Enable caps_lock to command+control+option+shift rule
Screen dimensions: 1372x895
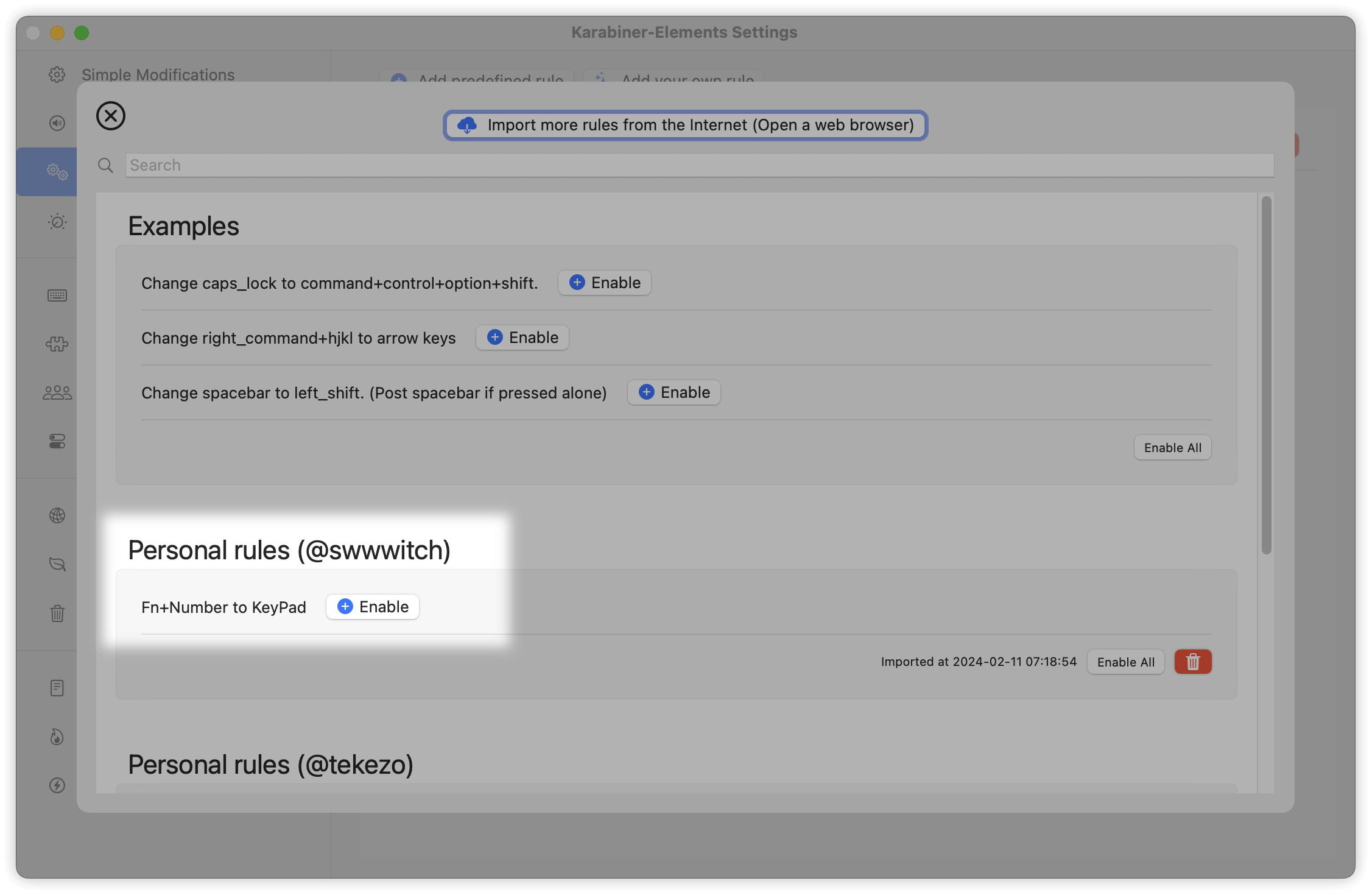[x=605, y=283]
